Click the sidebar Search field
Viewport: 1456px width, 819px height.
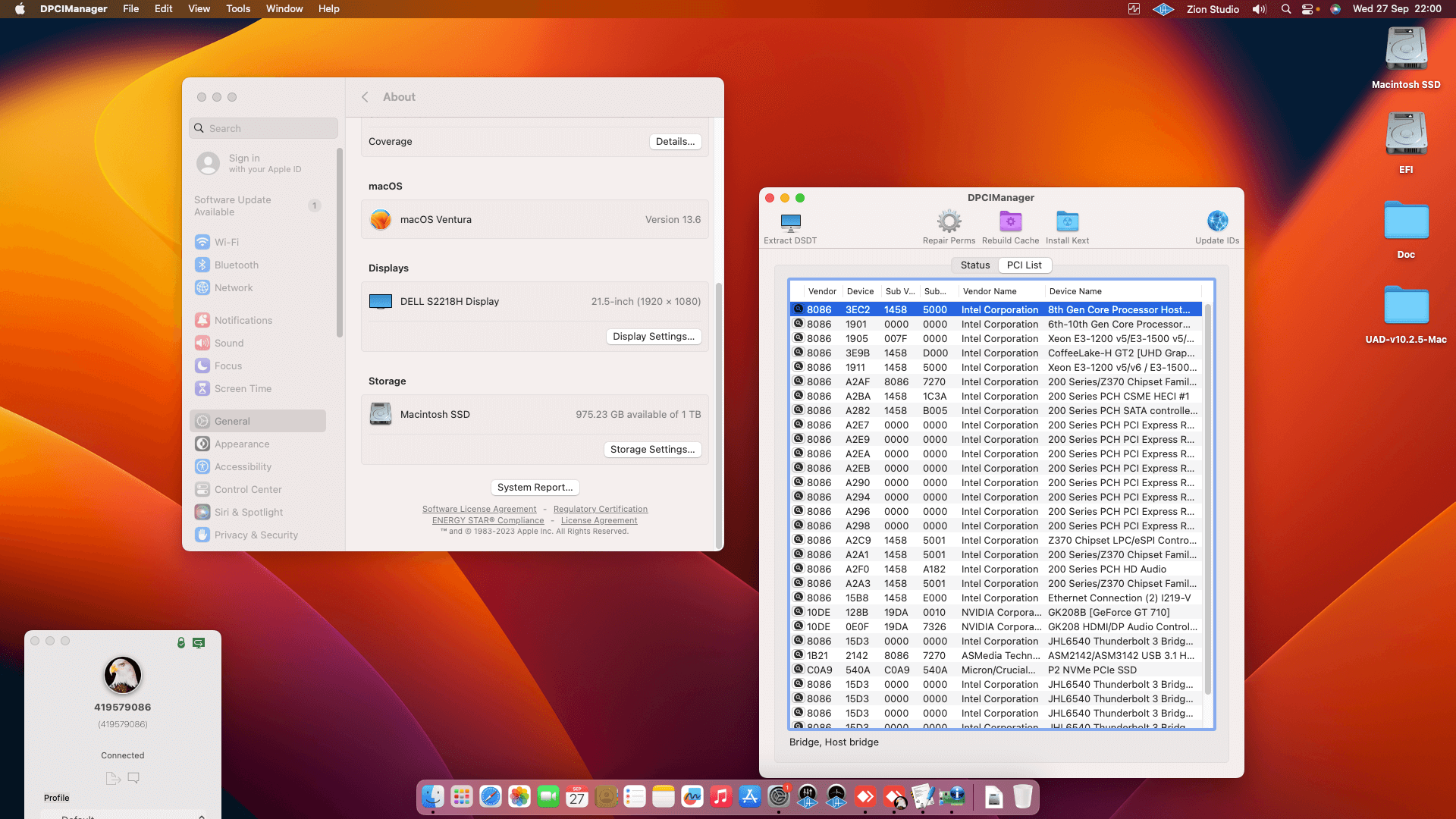(263, 128)
